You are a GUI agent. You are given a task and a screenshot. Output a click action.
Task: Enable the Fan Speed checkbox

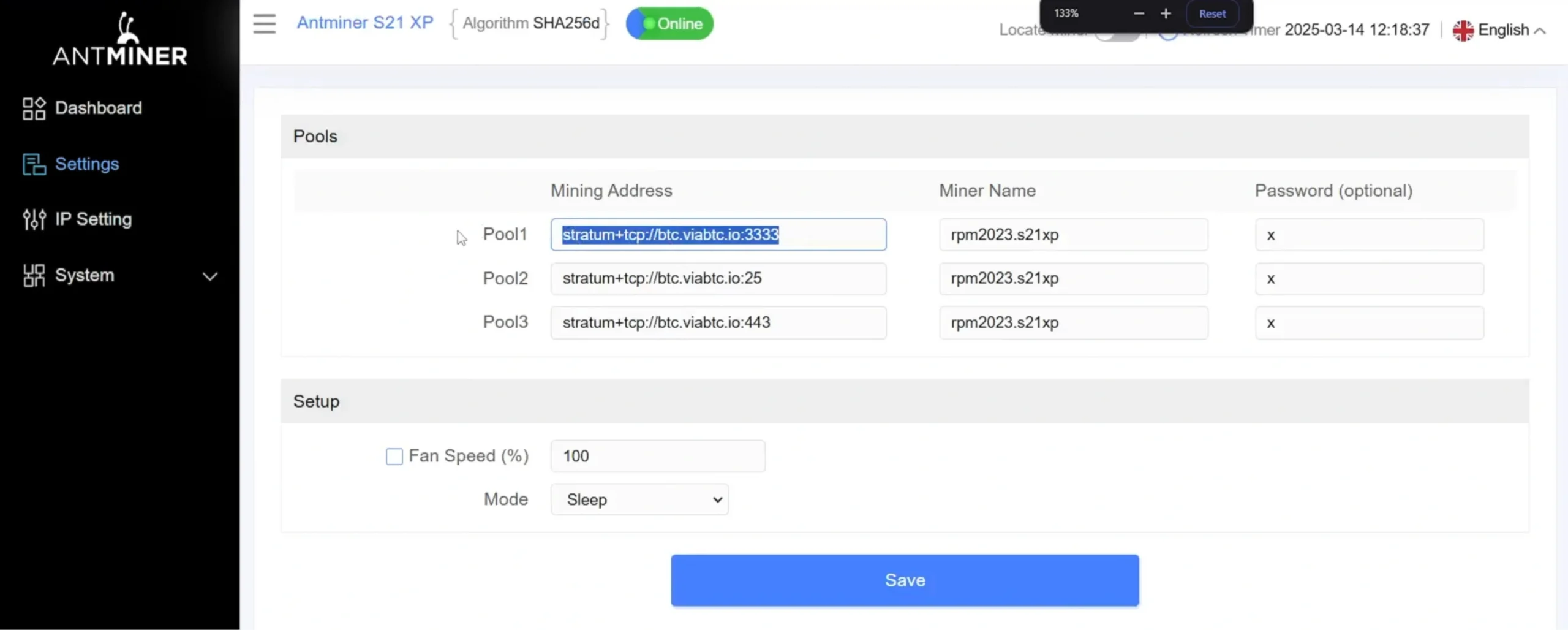[x=394, y=456]
